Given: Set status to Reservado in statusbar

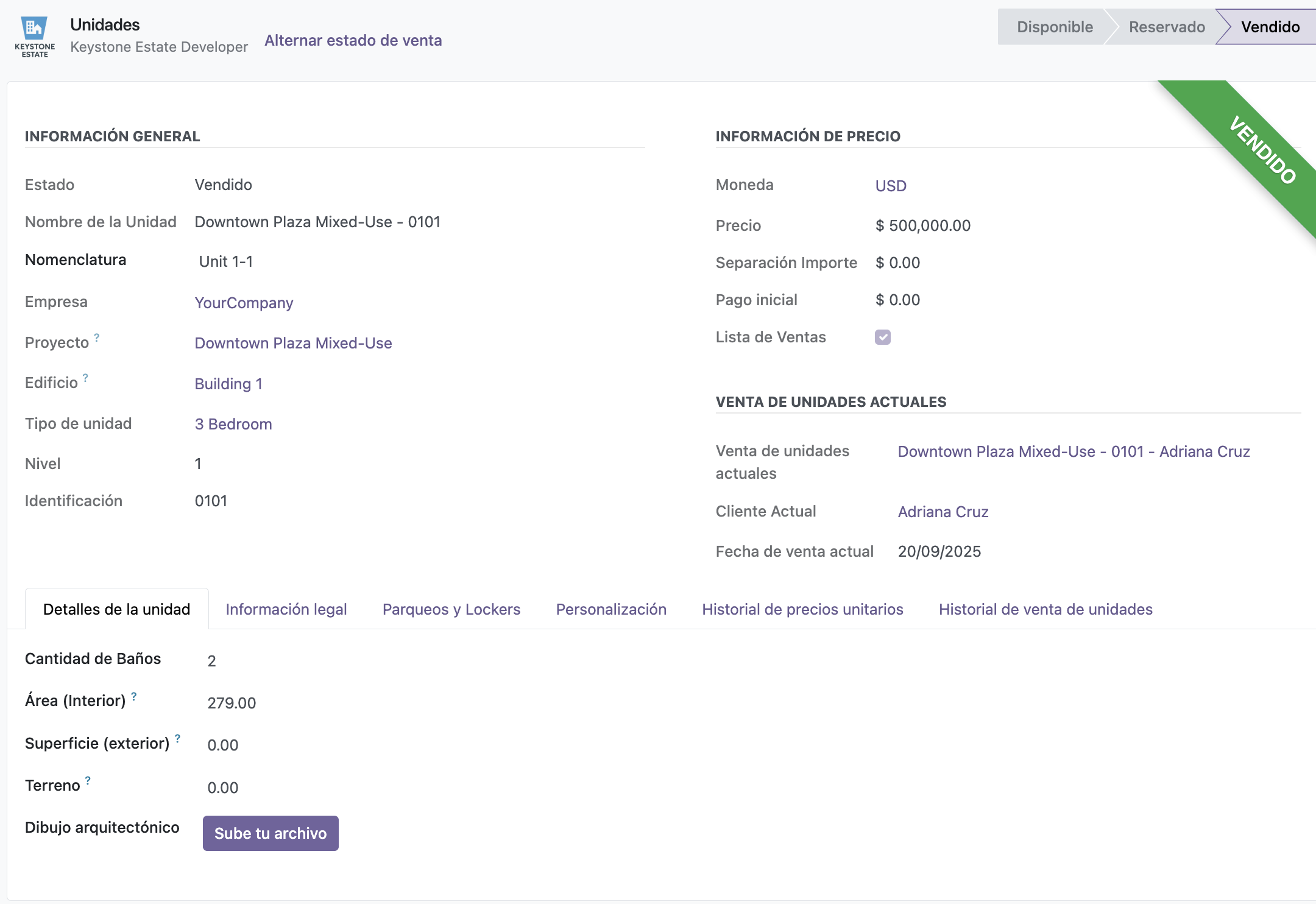Looking at the screenshot, I should coord(1166,27).
